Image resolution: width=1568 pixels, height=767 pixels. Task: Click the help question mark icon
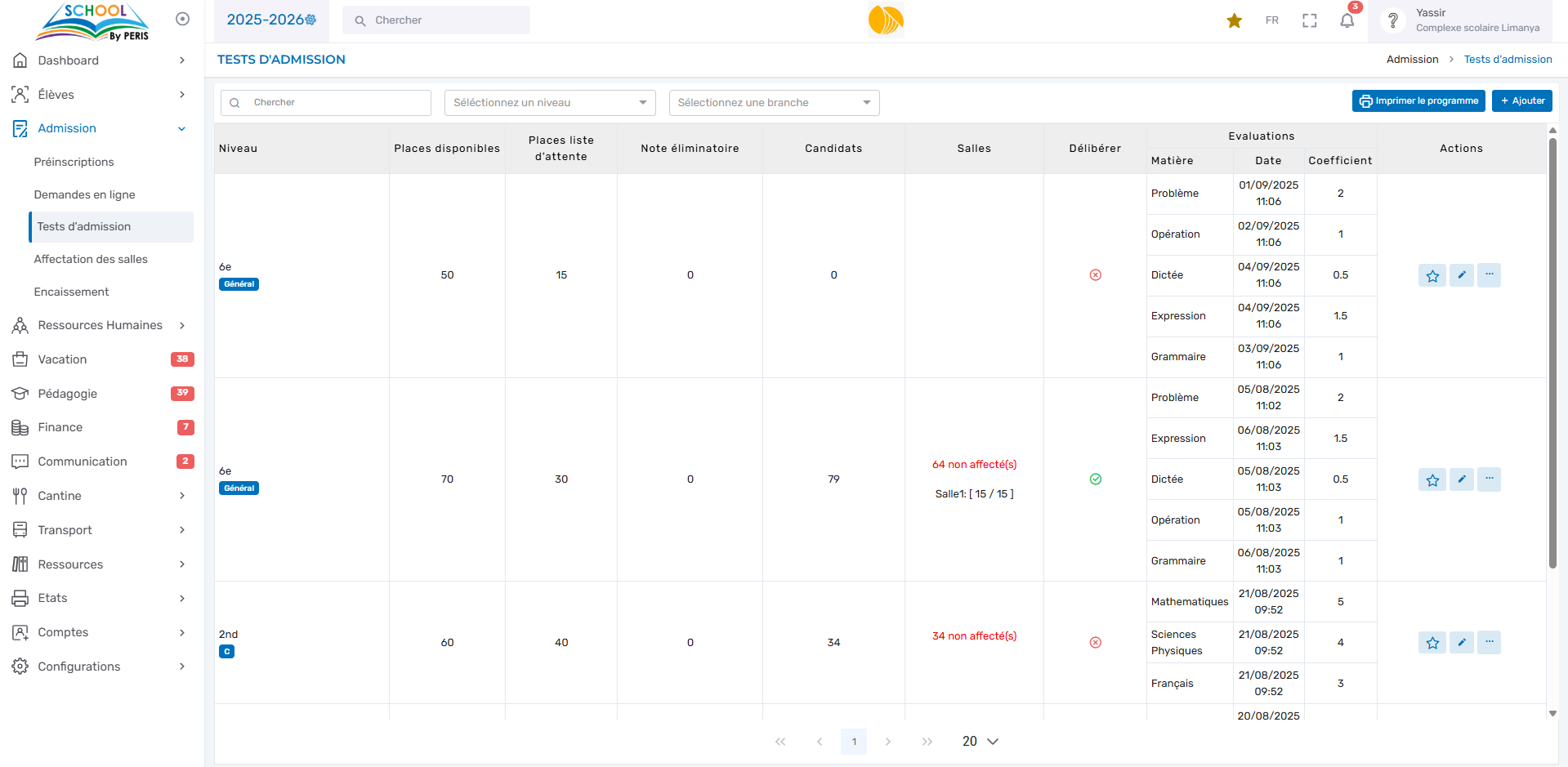1393,20
